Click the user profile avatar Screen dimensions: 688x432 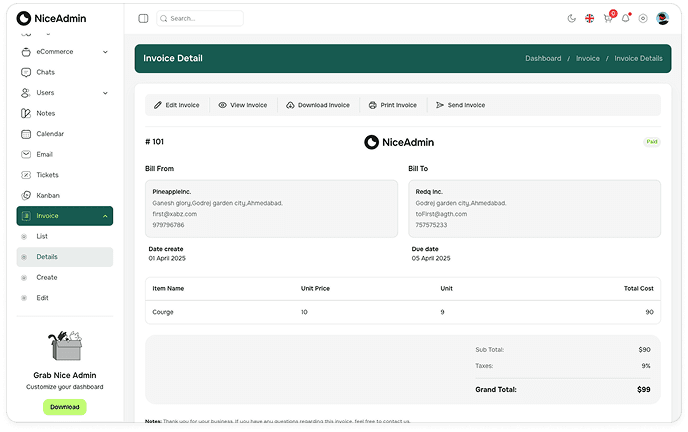click(x=662, y=18)
